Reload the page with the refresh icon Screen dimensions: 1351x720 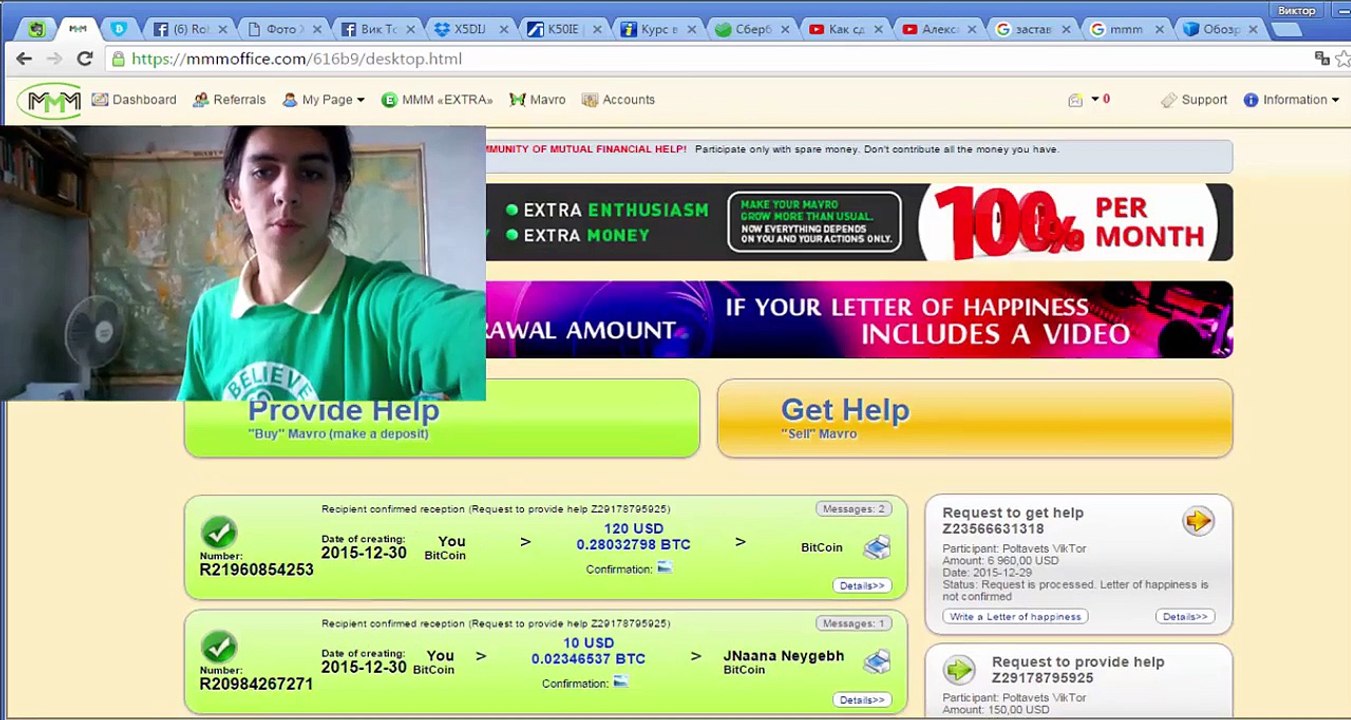[85, 59]
